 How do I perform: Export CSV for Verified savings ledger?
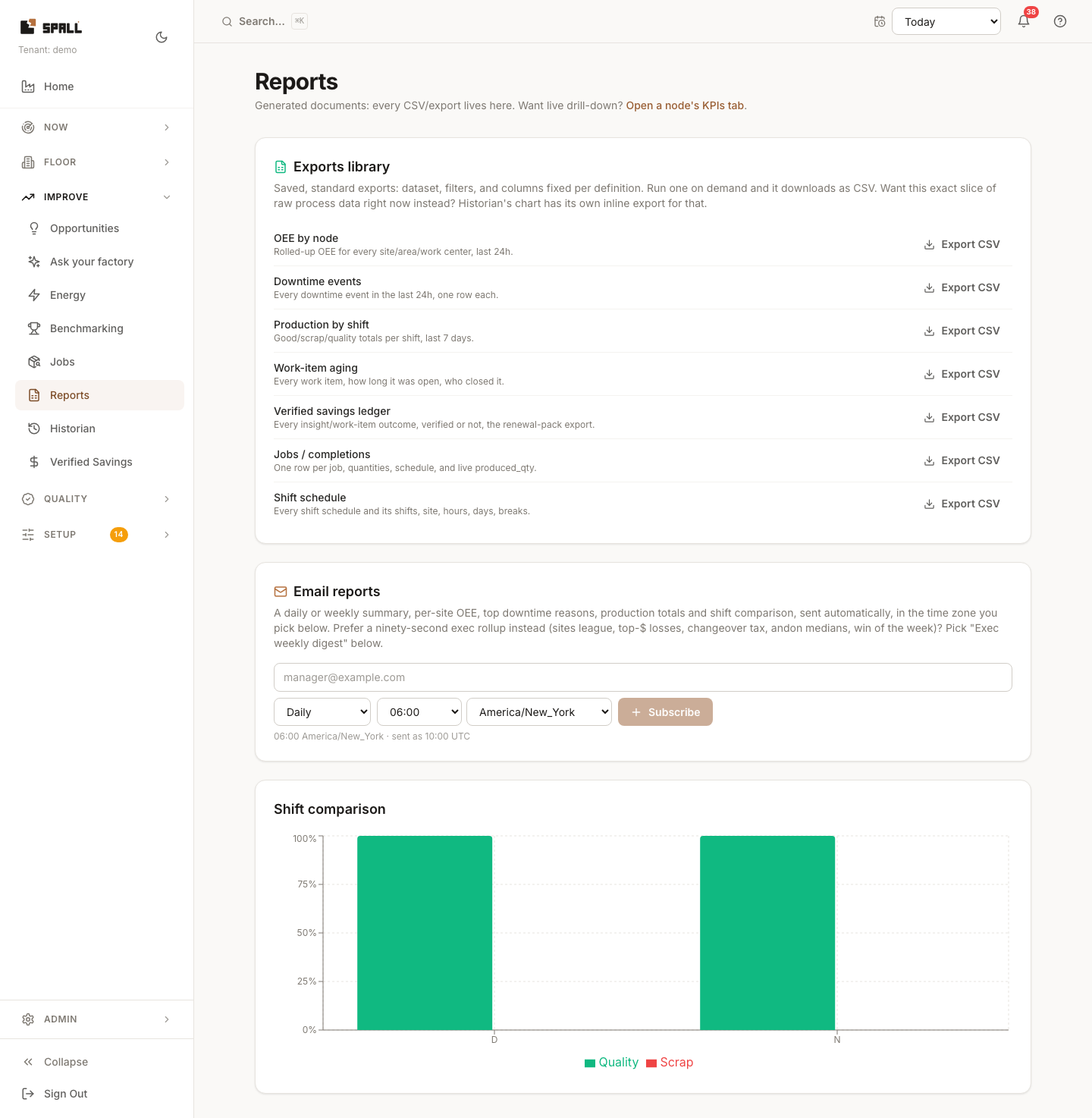pos(962,417)
